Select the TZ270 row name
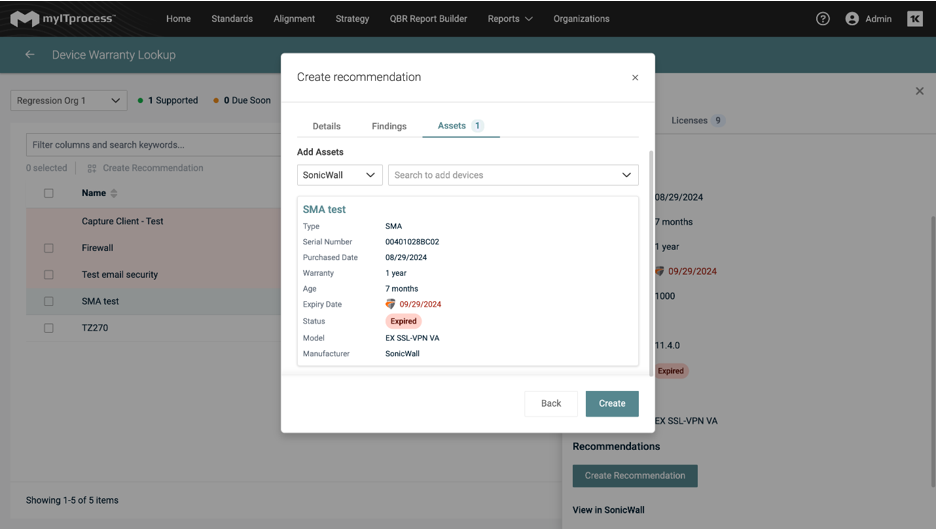Image resolution: width=937 pixels, height=531 pixels. pos(95,328)
